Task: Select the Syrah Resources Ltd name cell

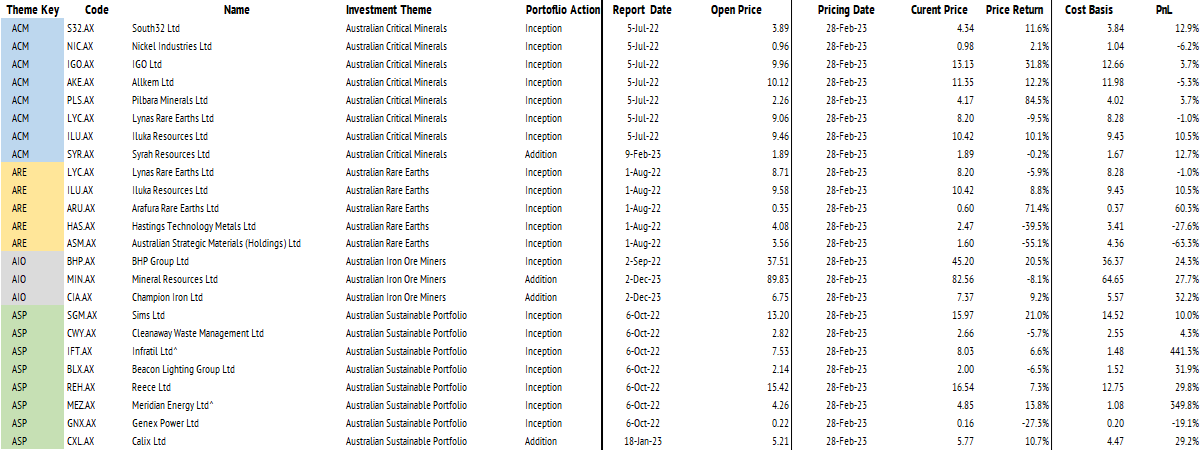Action: 170,154
